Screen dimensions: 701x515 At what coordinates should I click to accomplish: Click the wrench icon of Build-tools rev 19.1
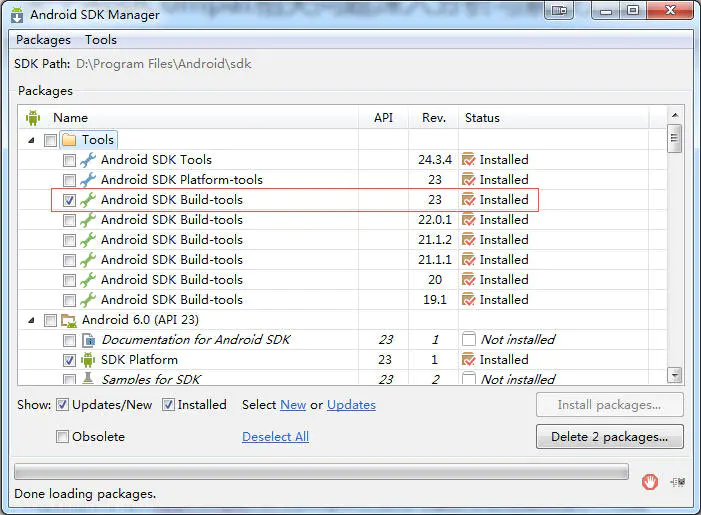(88, 300)
